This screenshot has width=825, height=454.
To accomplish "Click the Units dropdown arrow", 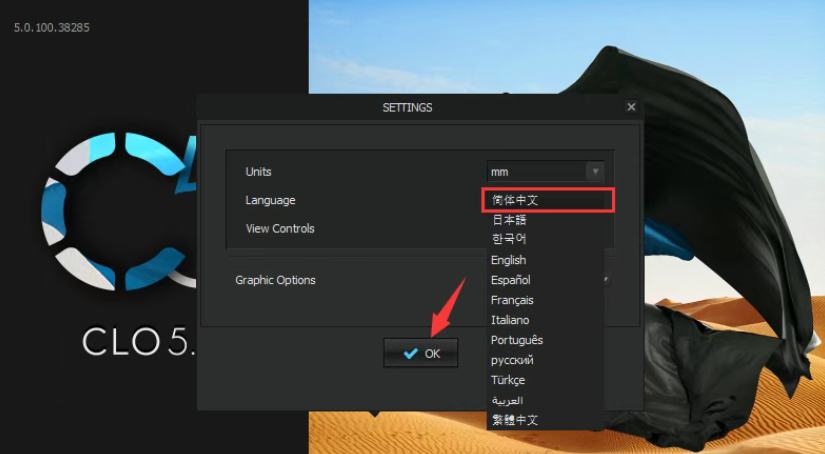I will (595, 172).
